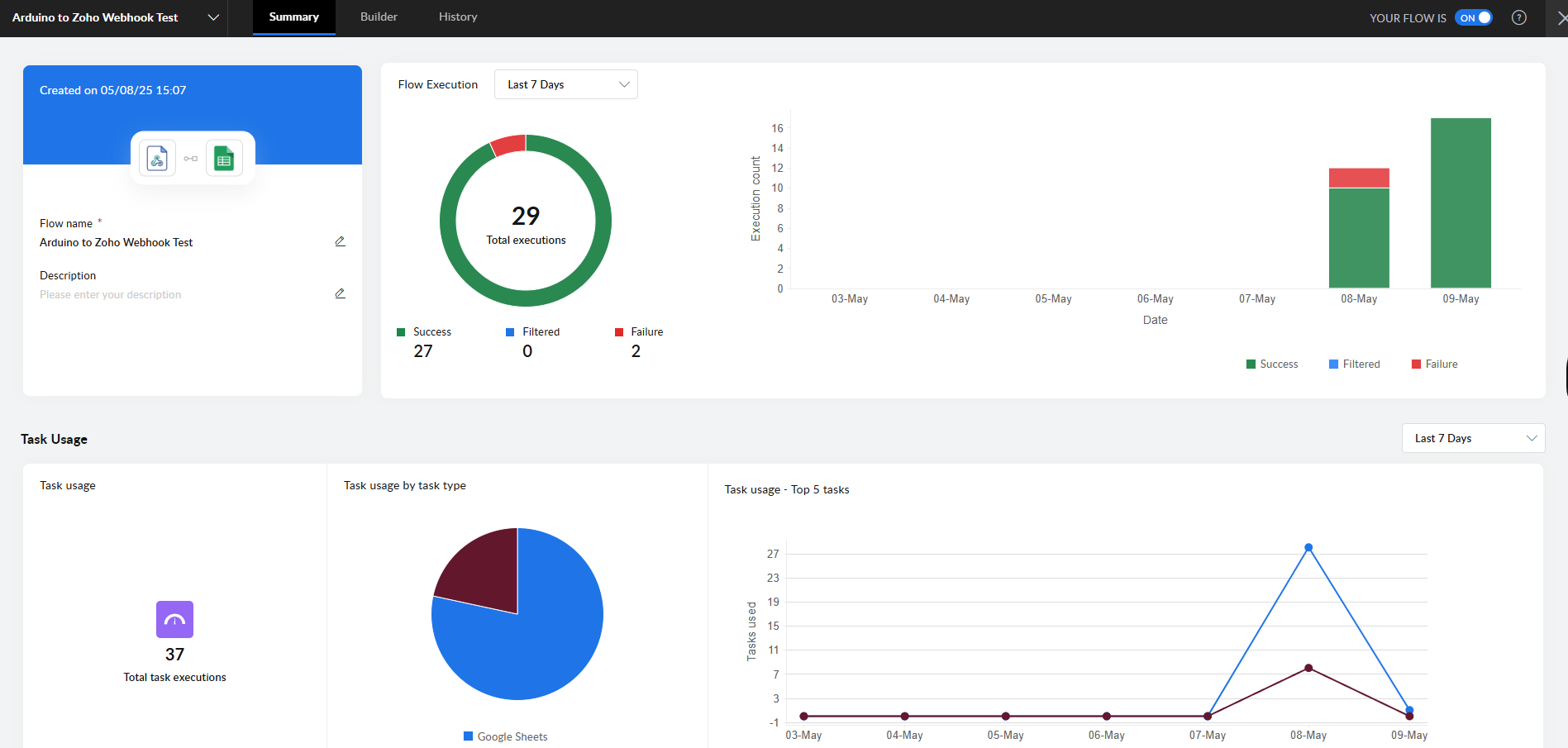
Task: Click the Failure legend under donut chart
Action: (639, 331)
